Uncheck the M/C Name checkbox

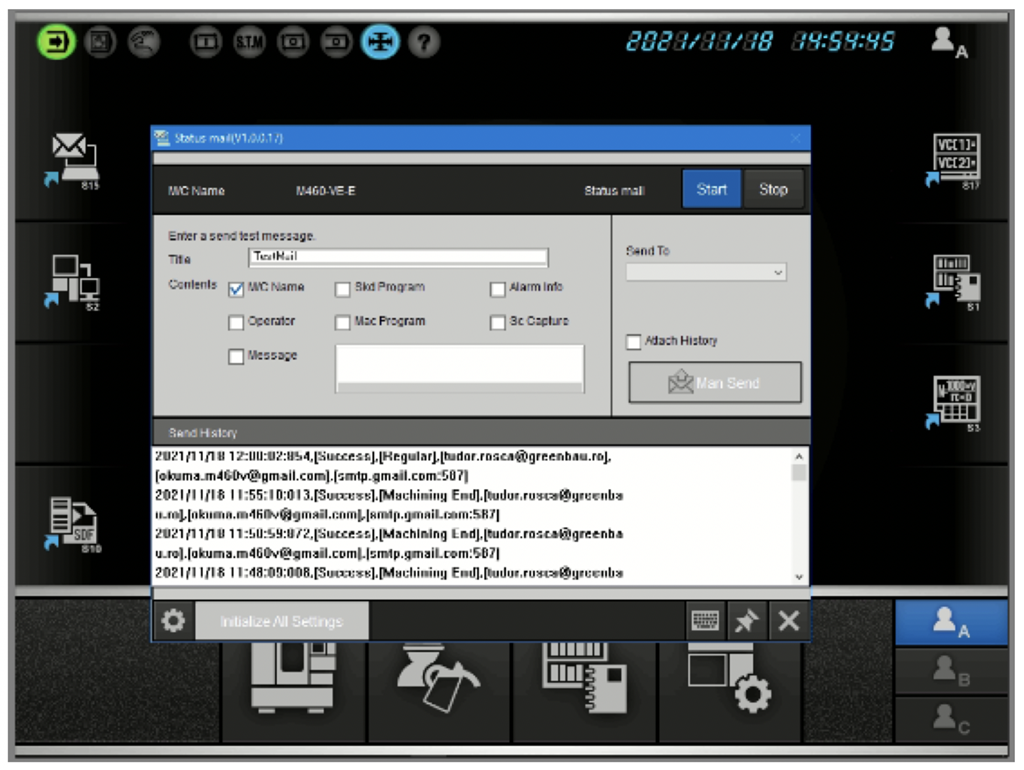click(236, 289)
